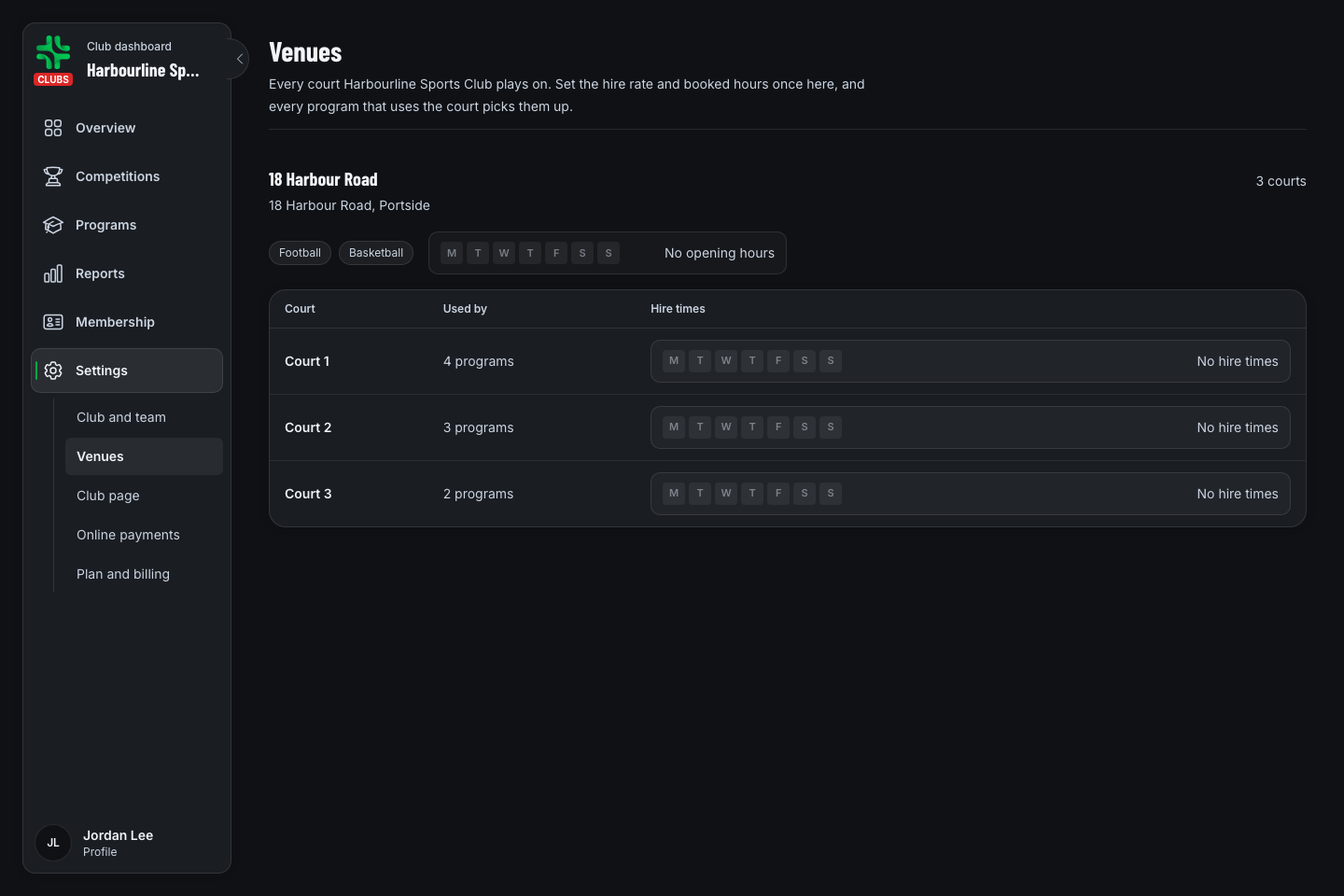The image size is (1344, 896).
Task: Click the Harbourline Sp... club name
Action: click(143, 70)
